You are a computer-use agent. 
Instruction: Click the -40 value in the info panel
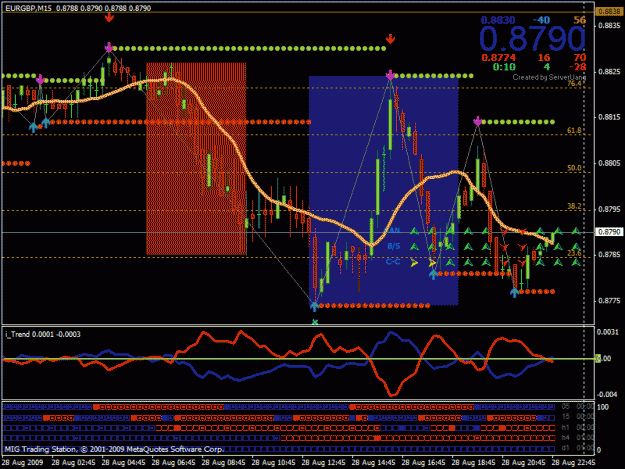click(541, 20)
